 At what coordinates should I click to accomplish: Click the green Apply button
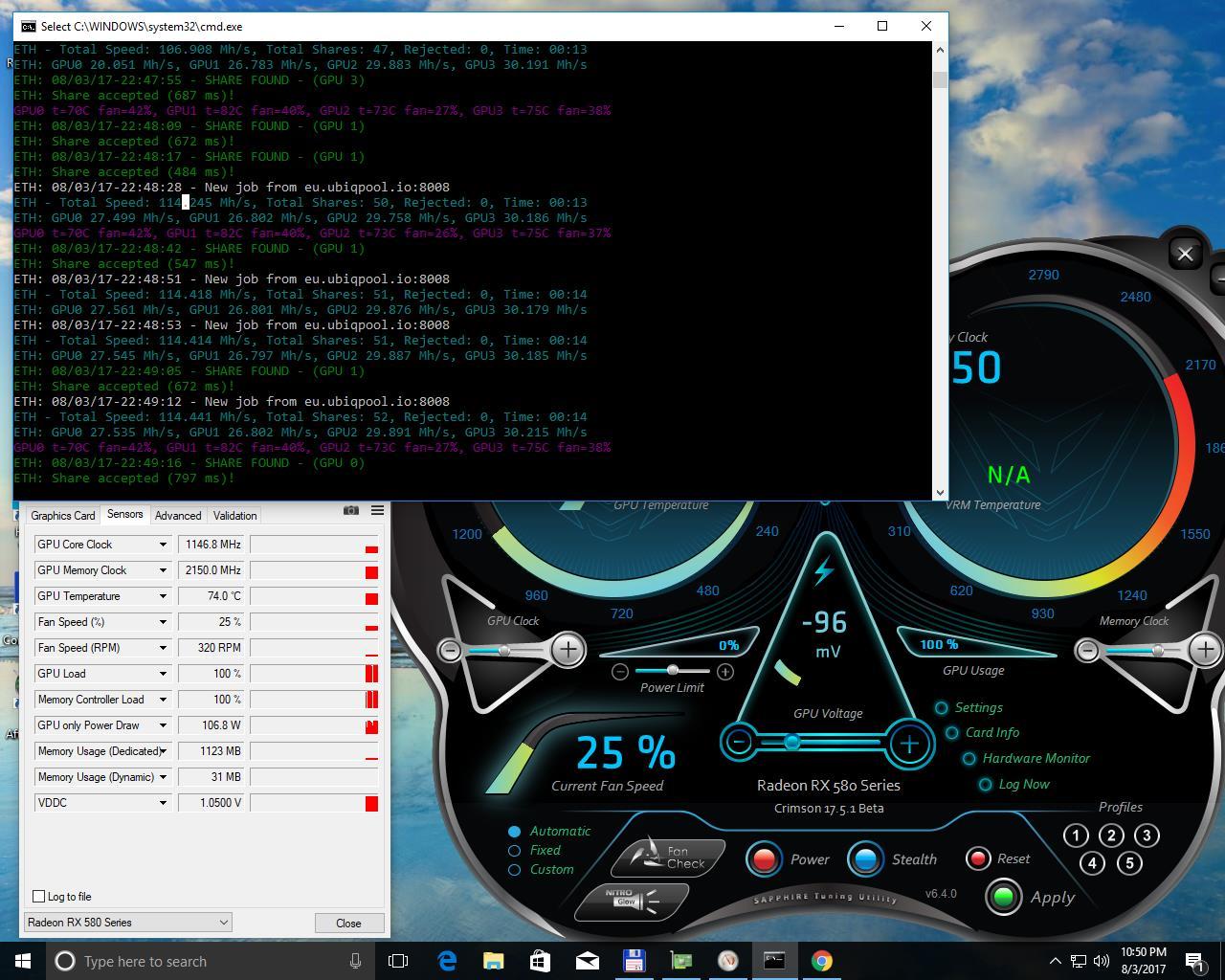click(1003, 898)
